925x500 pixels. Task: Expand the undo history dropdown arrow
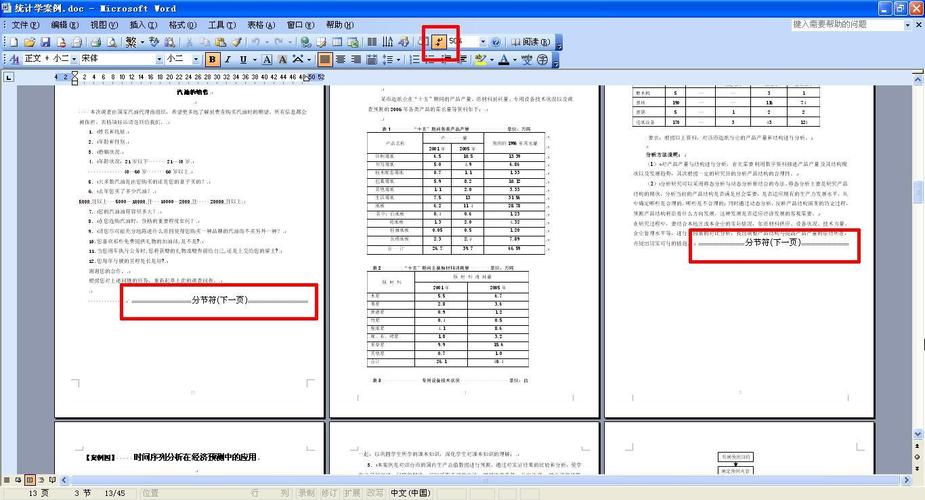point(267,42)
